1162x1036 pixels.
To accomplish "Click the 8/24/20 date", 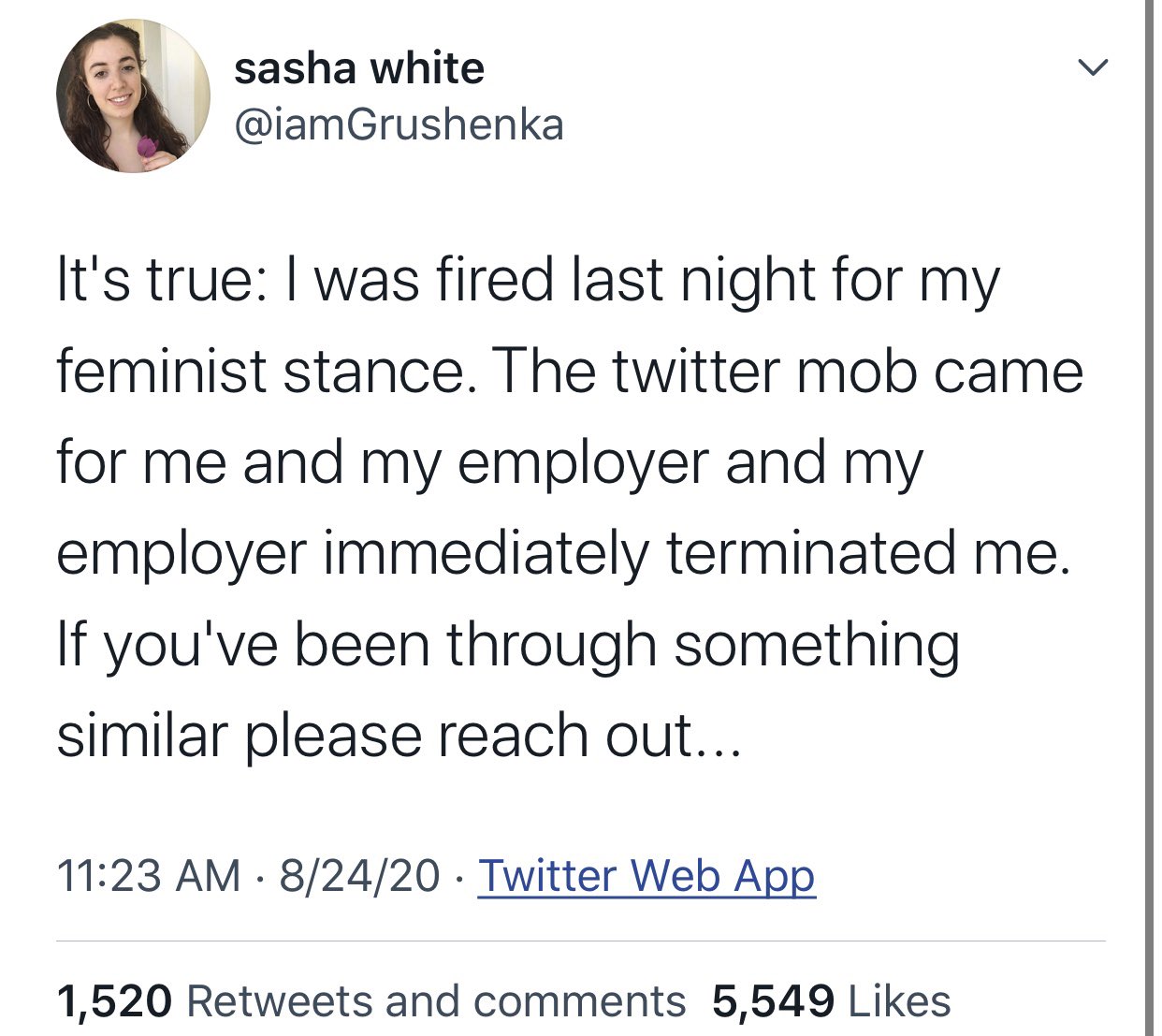I will pyautogui.click(x=359, y=876).
